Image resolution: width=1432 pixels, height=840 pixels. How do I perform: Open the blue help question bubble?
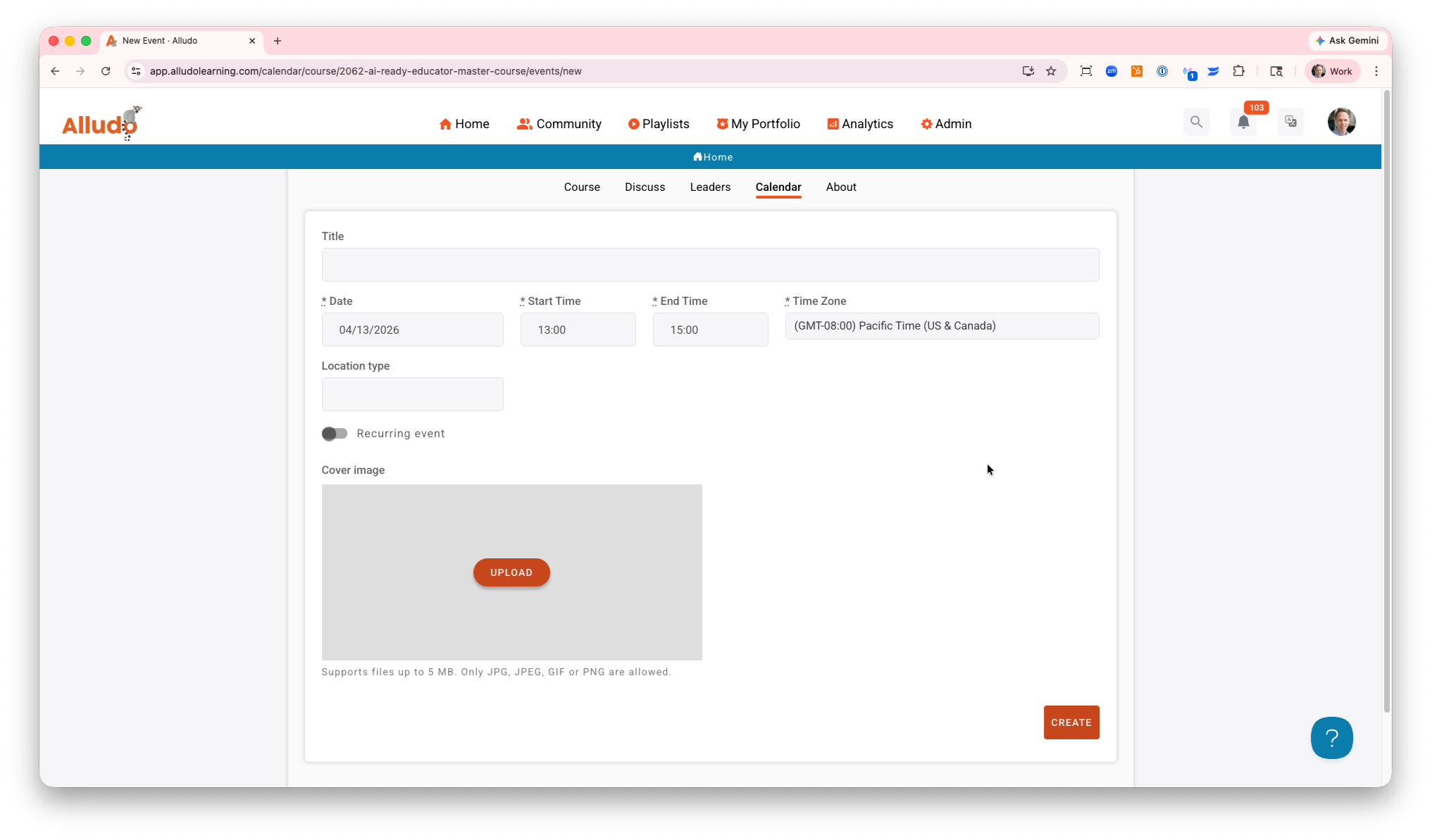(x=1331, y=738)
